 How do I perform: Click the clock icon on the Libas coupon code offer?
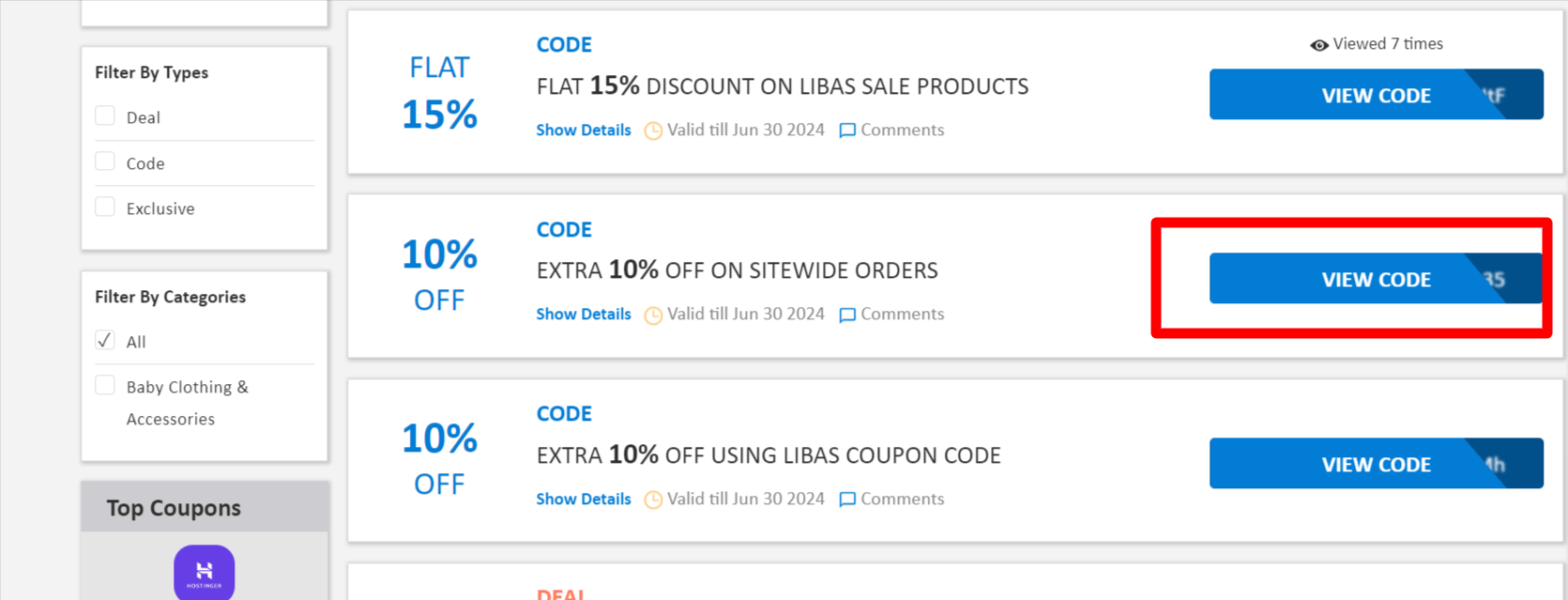(653, 500)
